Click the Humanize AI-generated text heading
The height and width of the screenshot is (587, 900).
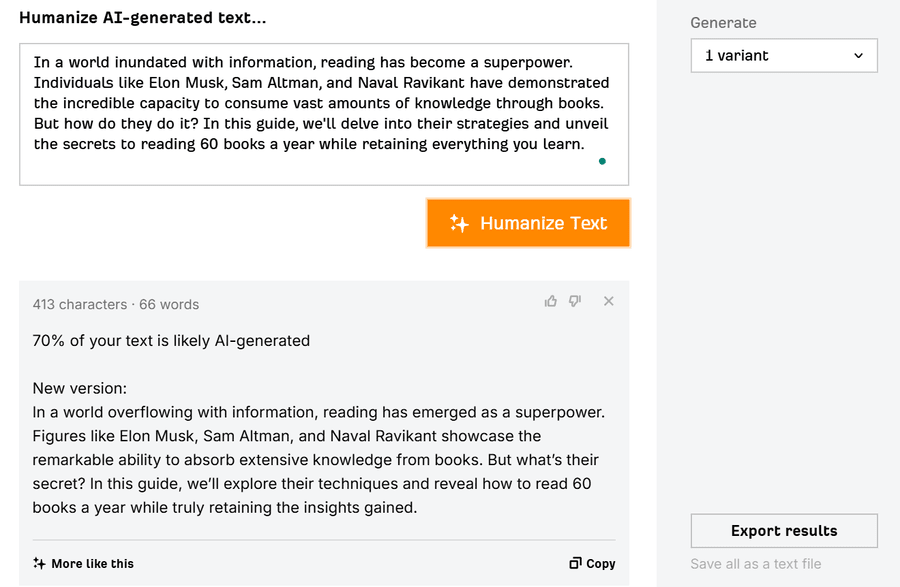point(143,18)
